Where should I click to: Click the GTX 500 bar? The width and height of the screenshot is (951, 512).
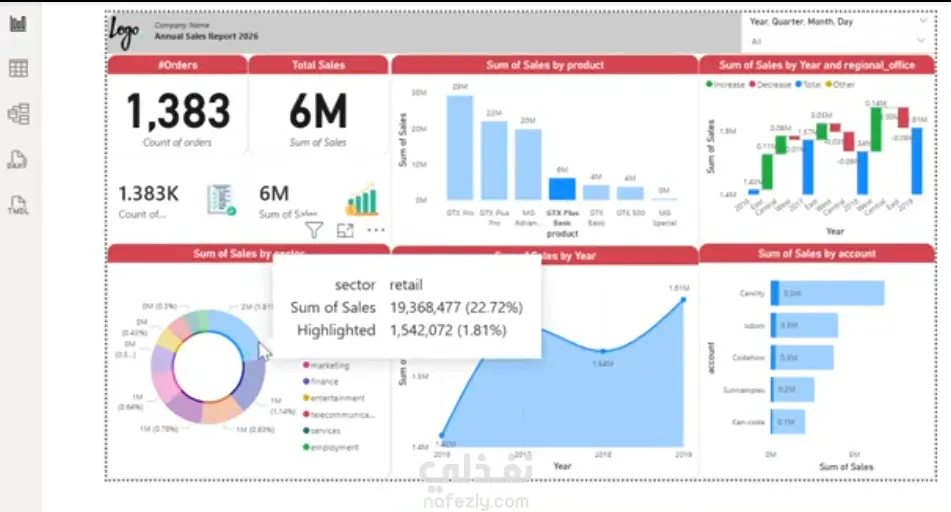(x=630, y=194)
